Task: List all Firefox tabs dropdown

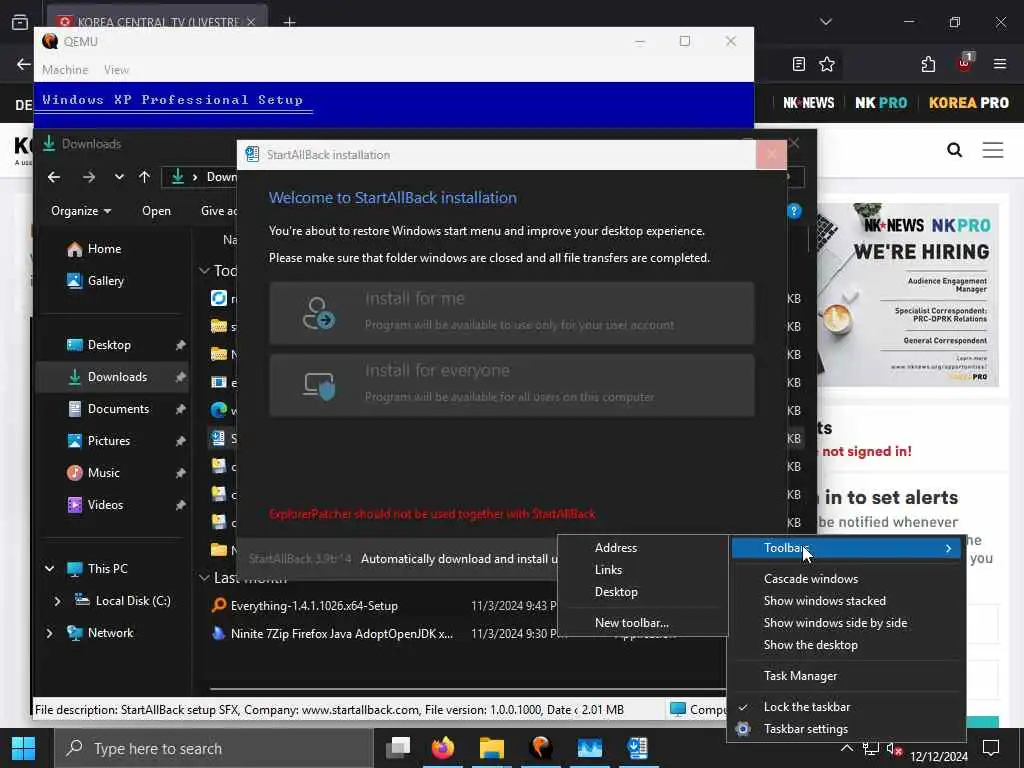Action: (x=826, y=22)
